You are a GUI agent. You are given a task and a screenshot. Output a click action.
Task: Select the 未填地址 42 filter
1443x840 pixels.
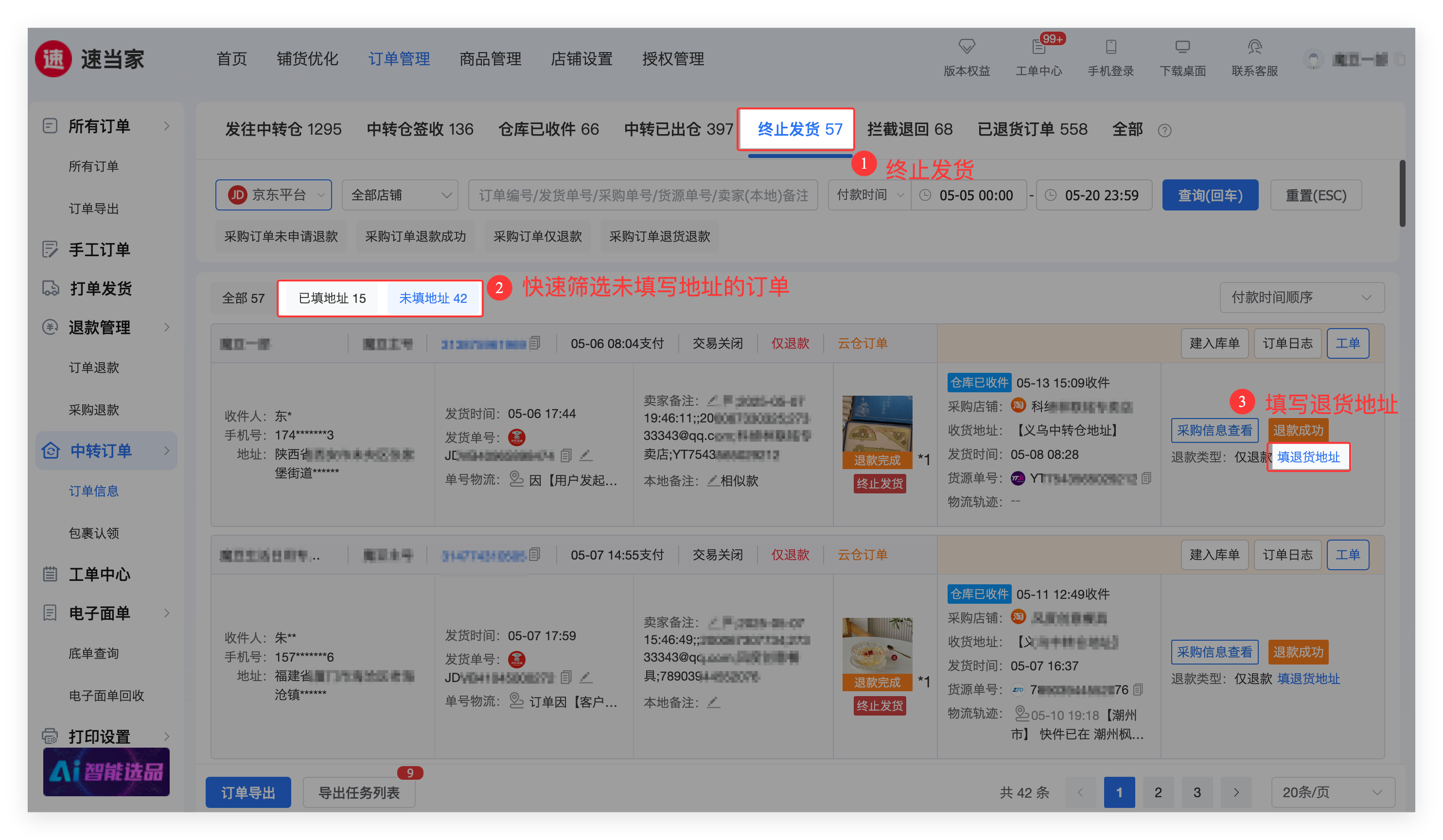point(433,298)
